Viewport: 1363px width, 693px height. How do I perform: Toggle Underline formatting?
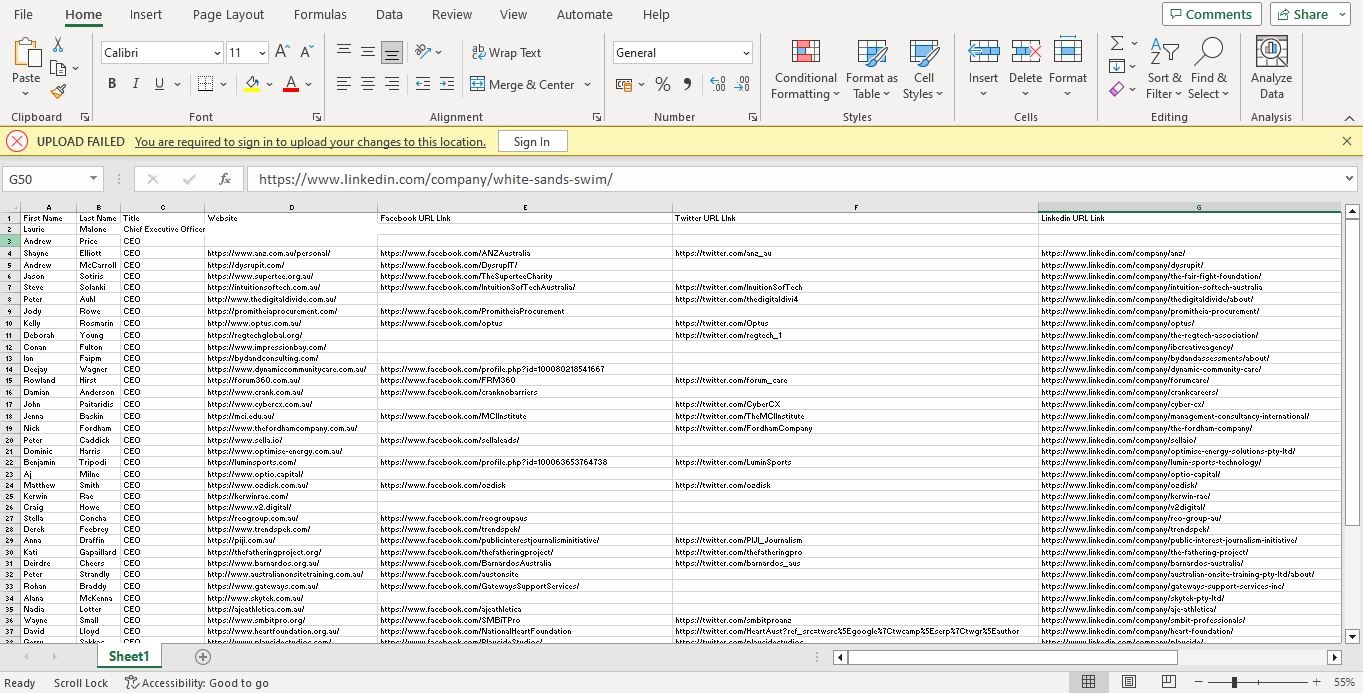159,84
